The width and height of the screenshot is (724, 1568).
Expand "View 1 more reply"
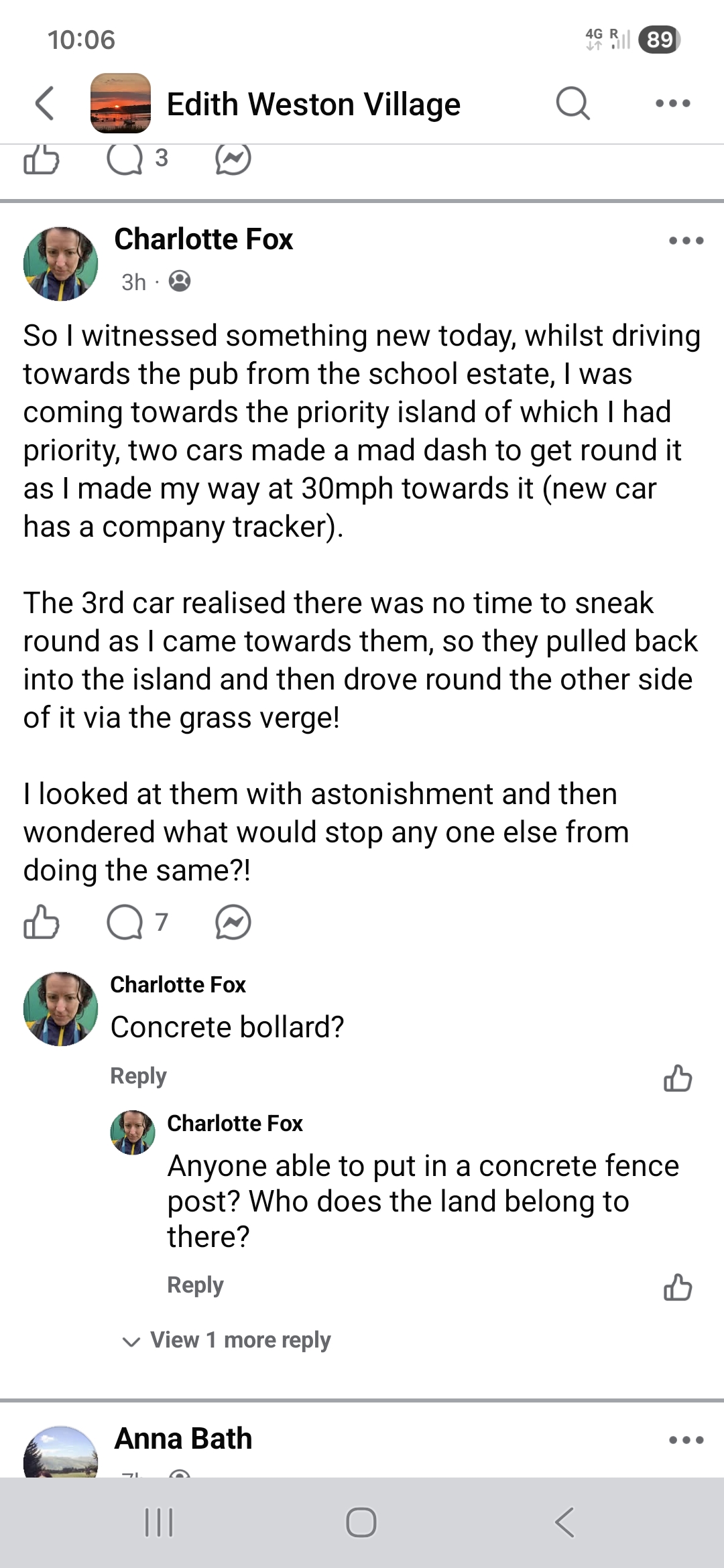tap(240, 1340)
